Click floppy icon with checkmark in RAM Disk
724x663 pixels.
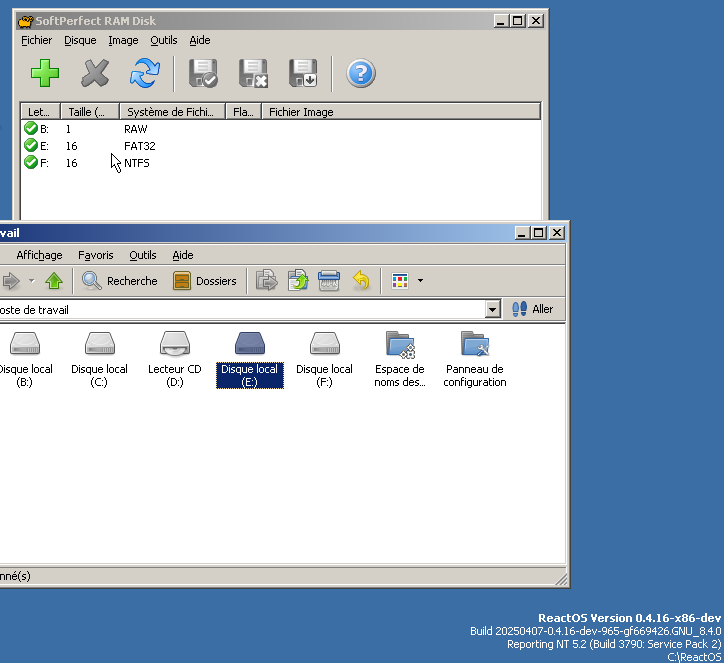[203, 73]
